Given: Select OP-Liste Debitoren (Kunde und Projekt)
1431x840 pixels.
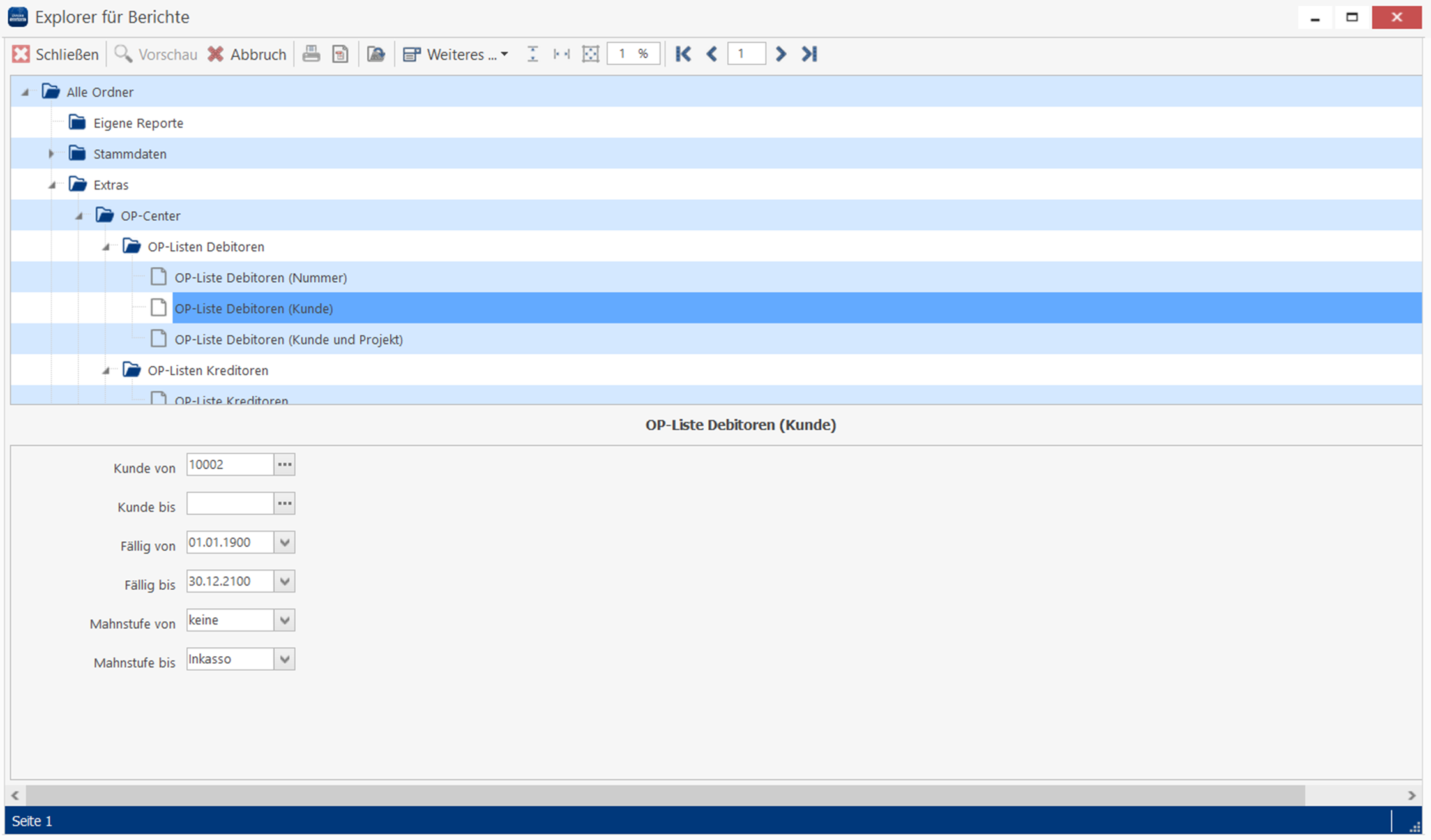Looking at the screenshot, I should (x=289, y=340).
